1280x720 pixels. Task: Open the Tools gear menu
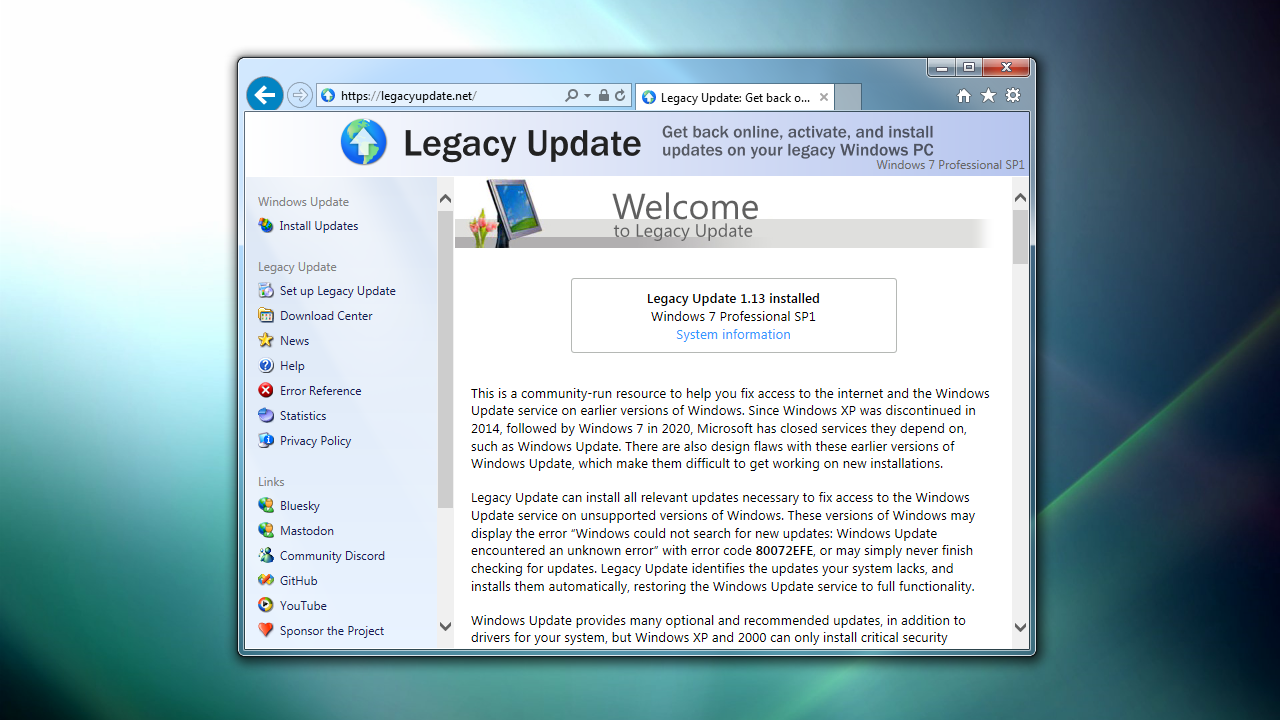[x=1013, y=96]
